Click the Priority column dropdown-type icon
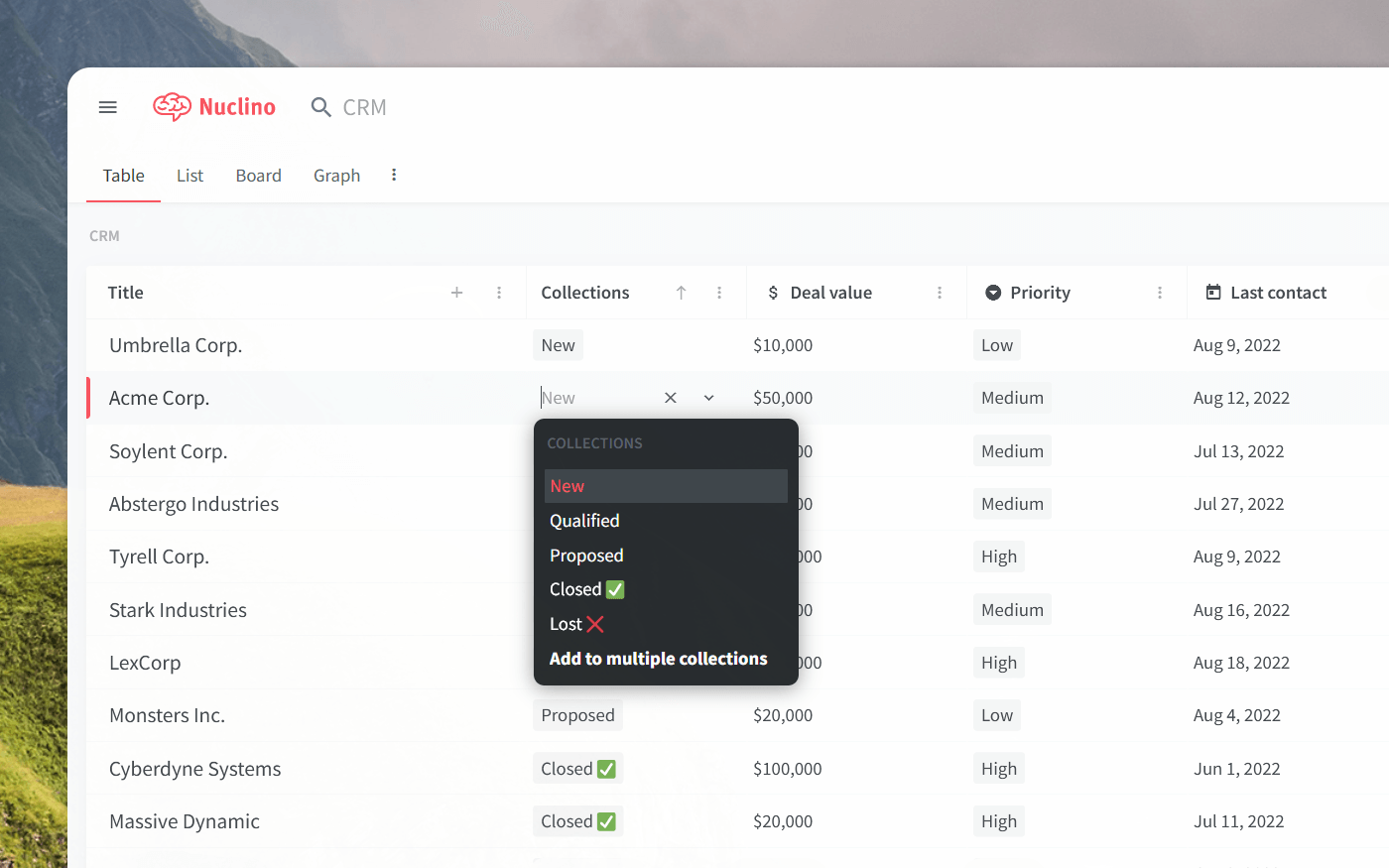This screenshot has width=1389, height=868. (993, 293)
